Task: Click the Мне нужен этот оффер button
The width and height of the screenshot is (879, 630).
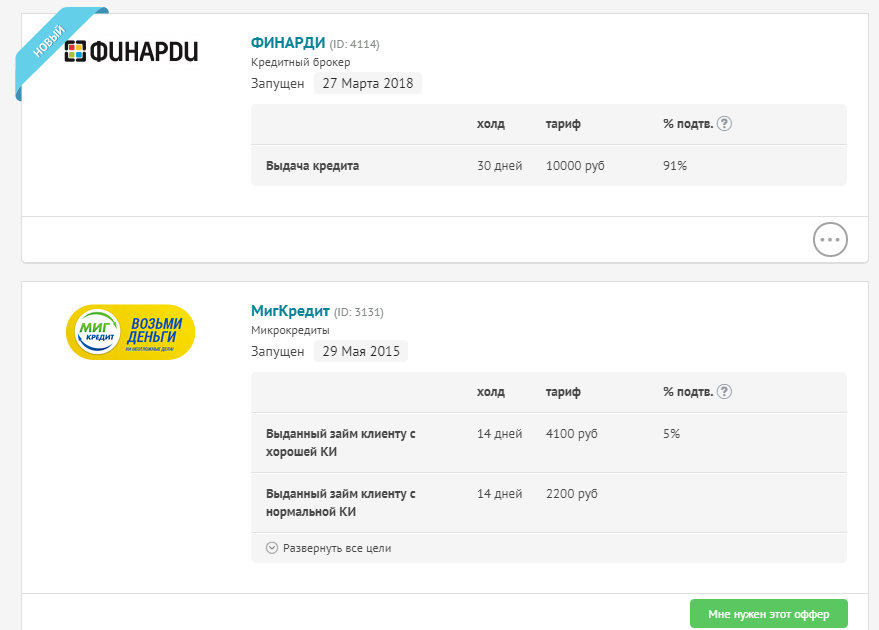Action: pos(768,613)
